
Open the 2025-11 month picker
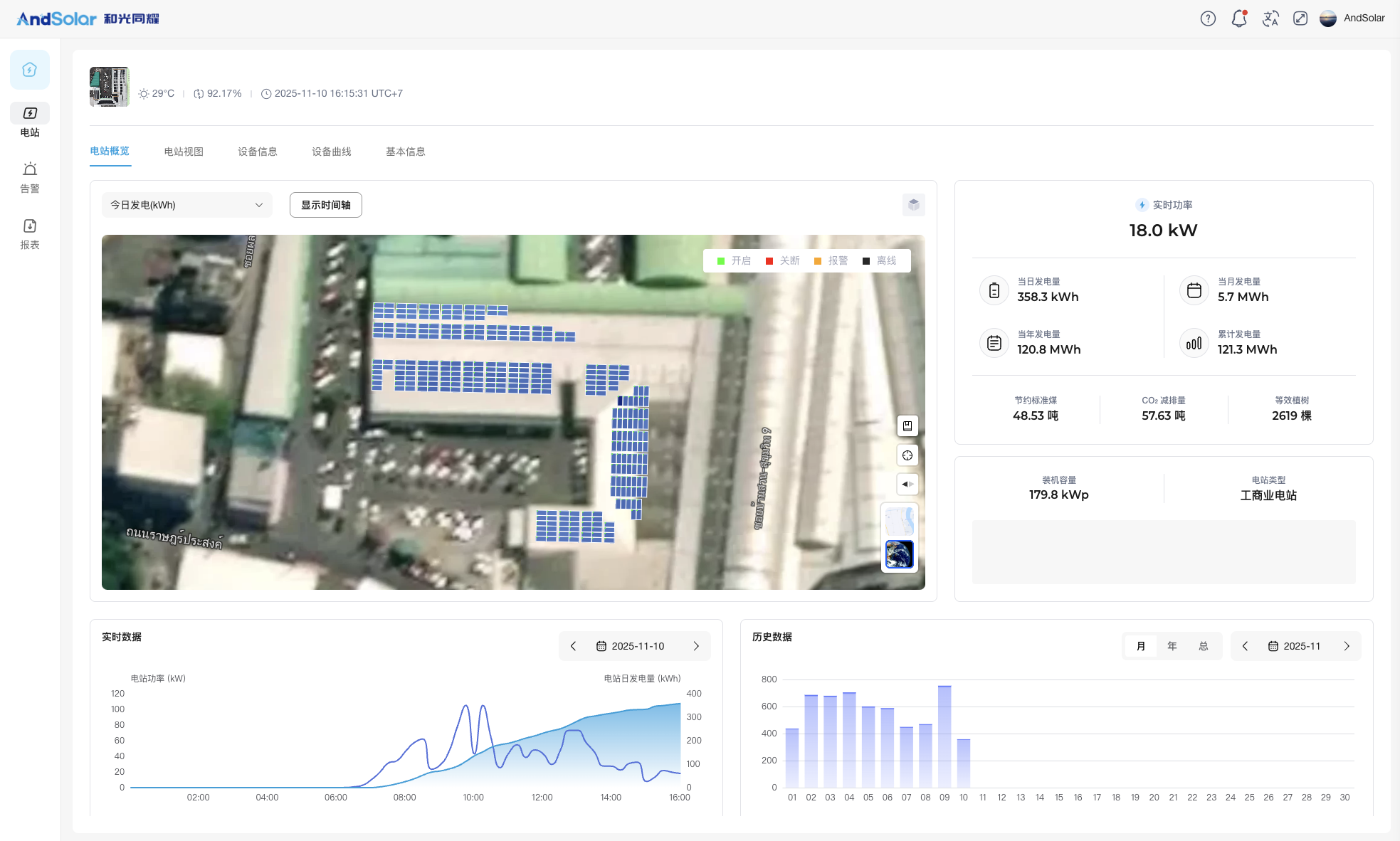point(1295,646)
